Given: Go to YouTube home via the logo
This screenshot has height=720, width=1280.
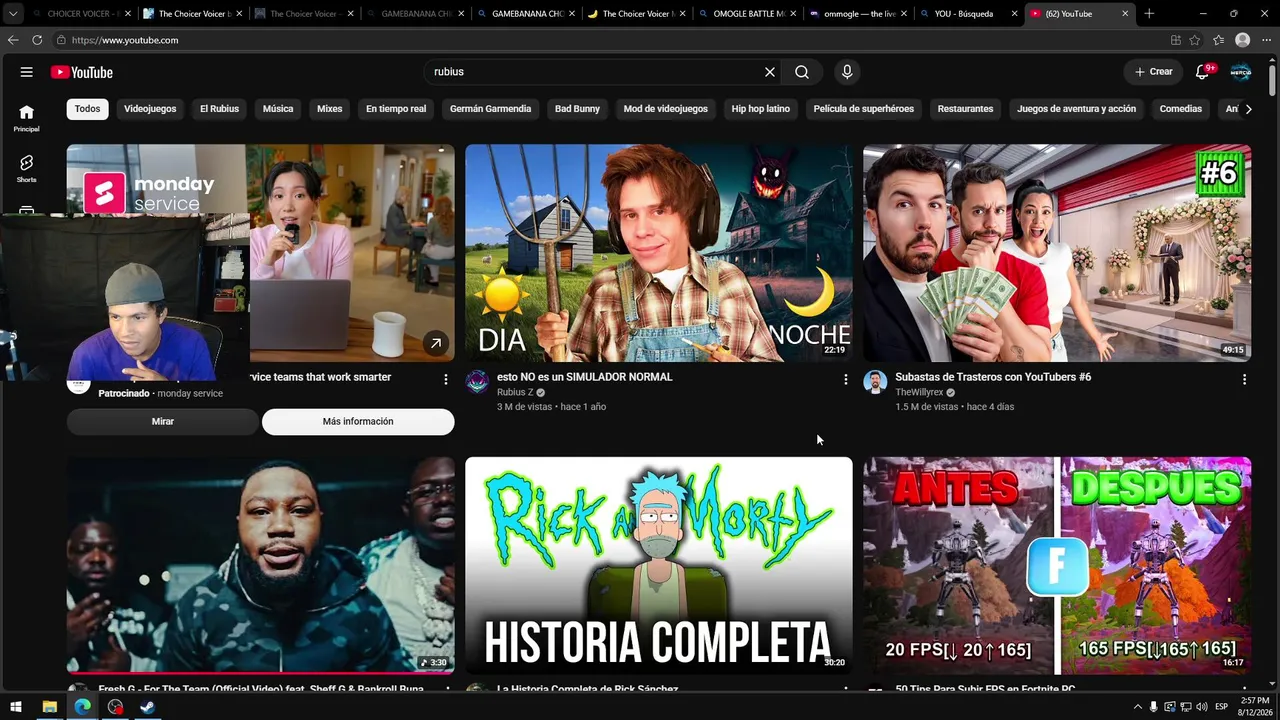Looking at the screenshot, I should (82, 72).
